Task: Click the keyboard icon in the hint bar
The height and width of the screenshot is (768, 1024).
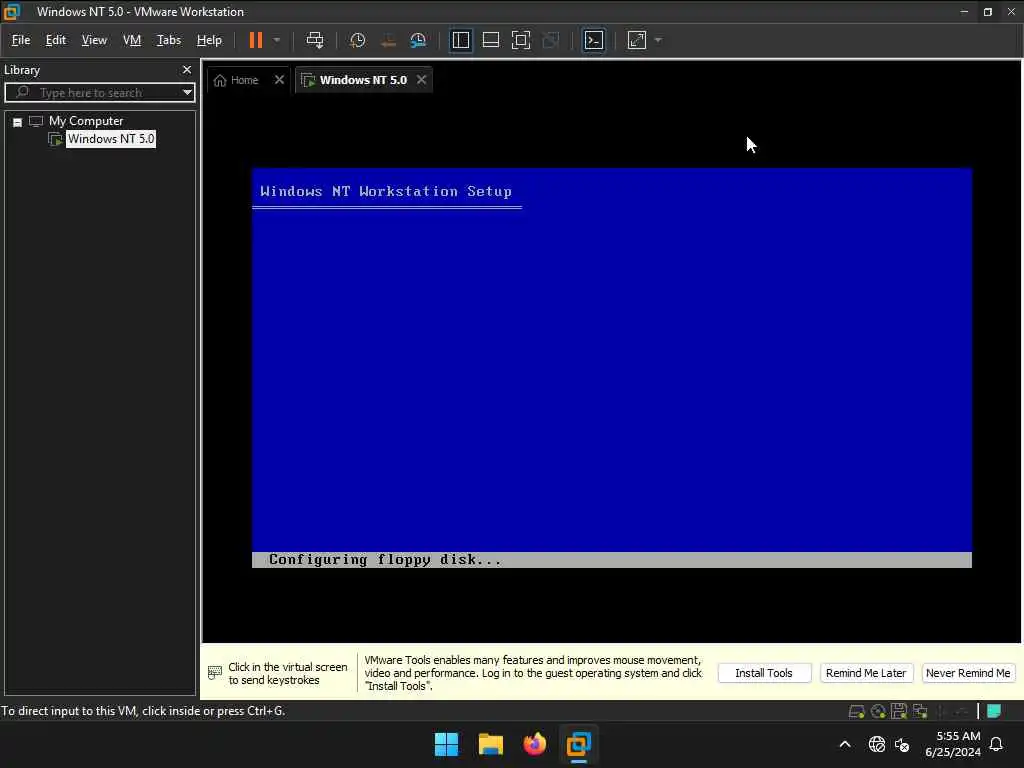Action: (215, 673)
